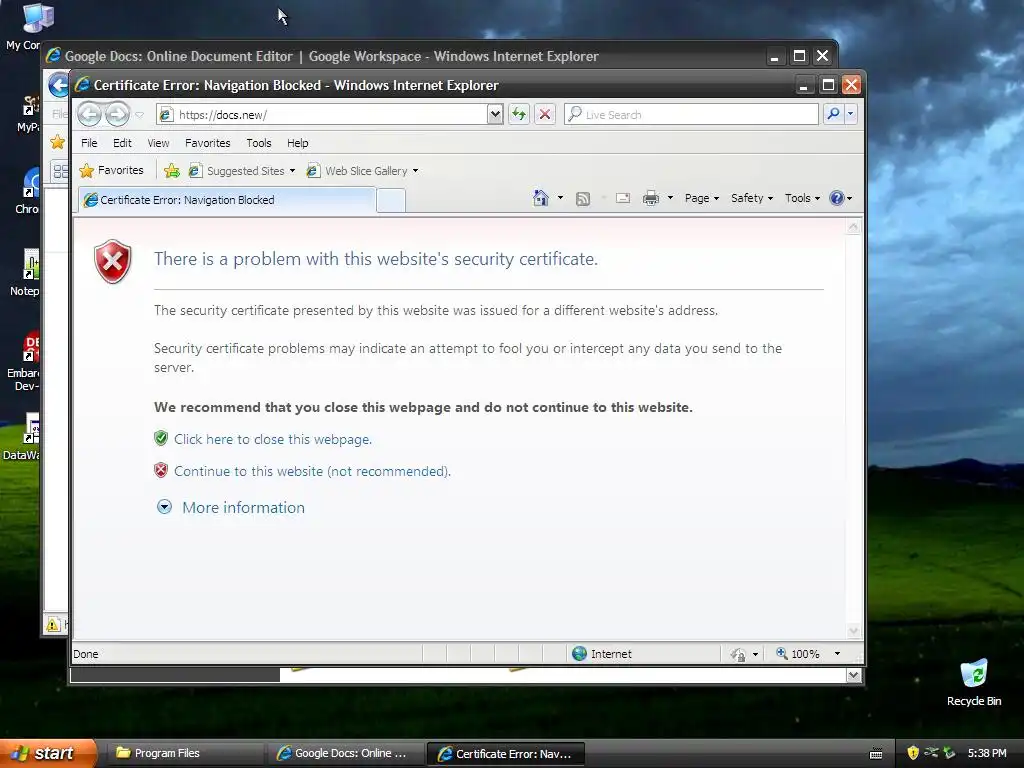Open the Safety command bar menu
This screenshot has height=768, width=1024.
tap(752, 198)
